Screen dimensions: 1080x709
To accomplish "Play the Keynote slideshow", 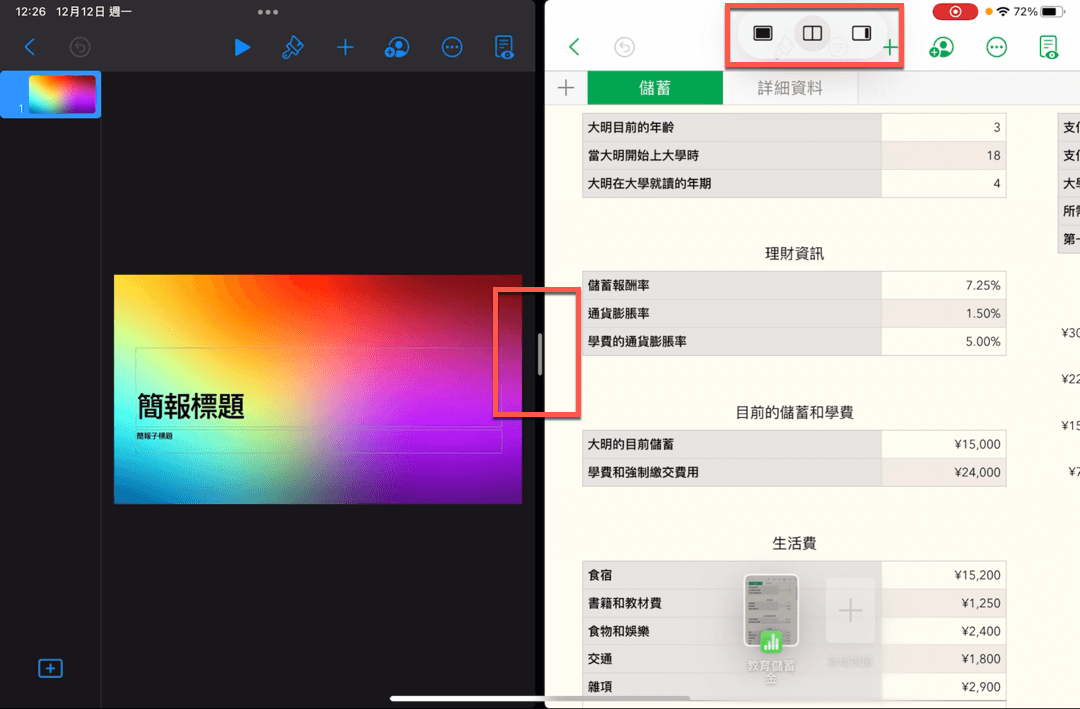I will pyautogui.click(x=242, y=47).
